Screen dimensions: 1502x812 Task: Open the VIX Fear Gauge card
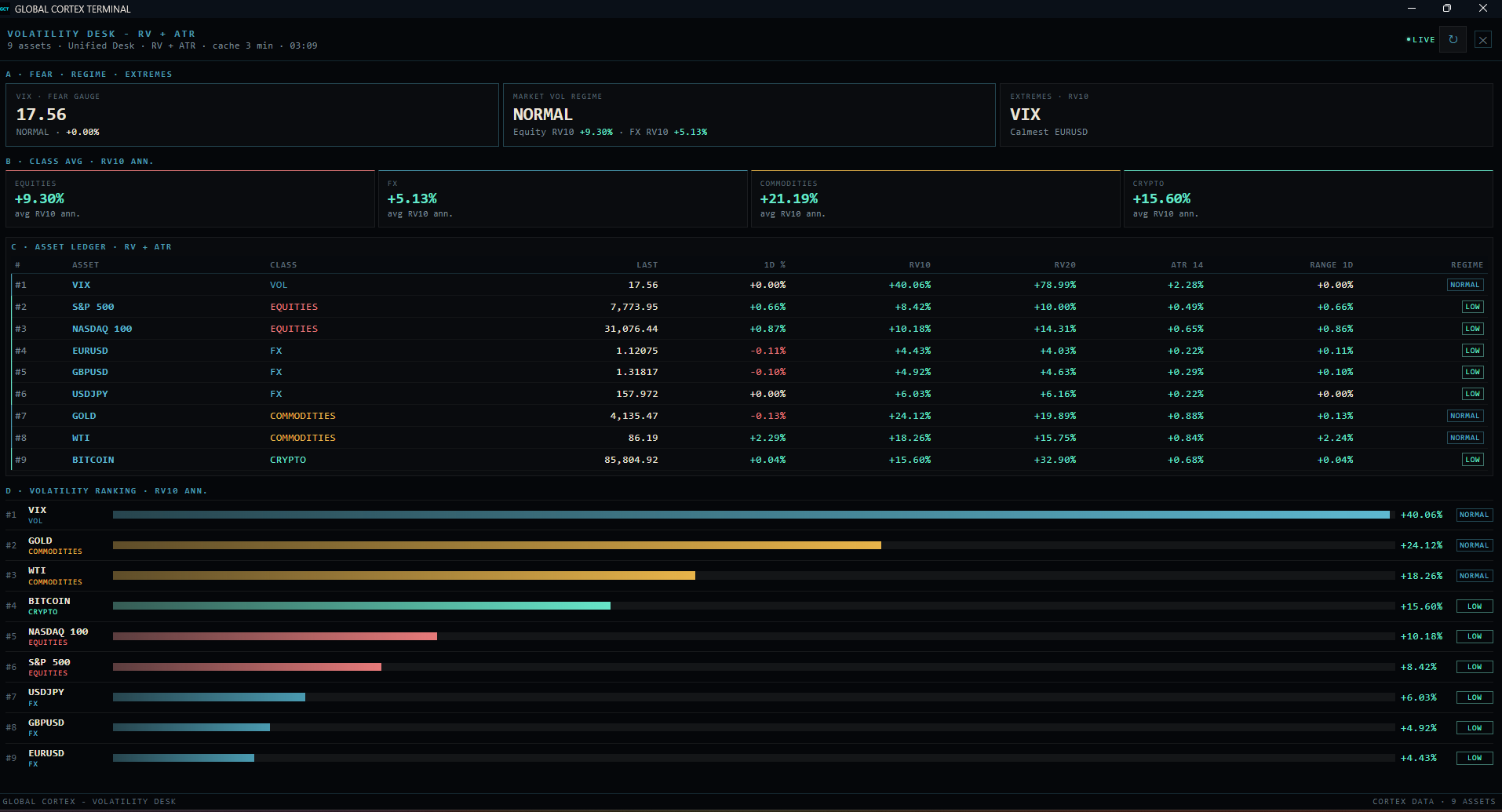coord(252,115)
